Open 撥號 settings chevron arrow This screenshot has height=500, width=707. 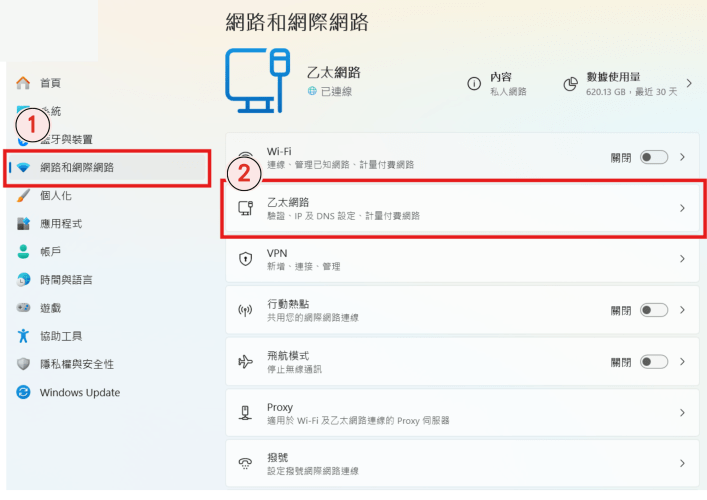[x=682, y=463]
